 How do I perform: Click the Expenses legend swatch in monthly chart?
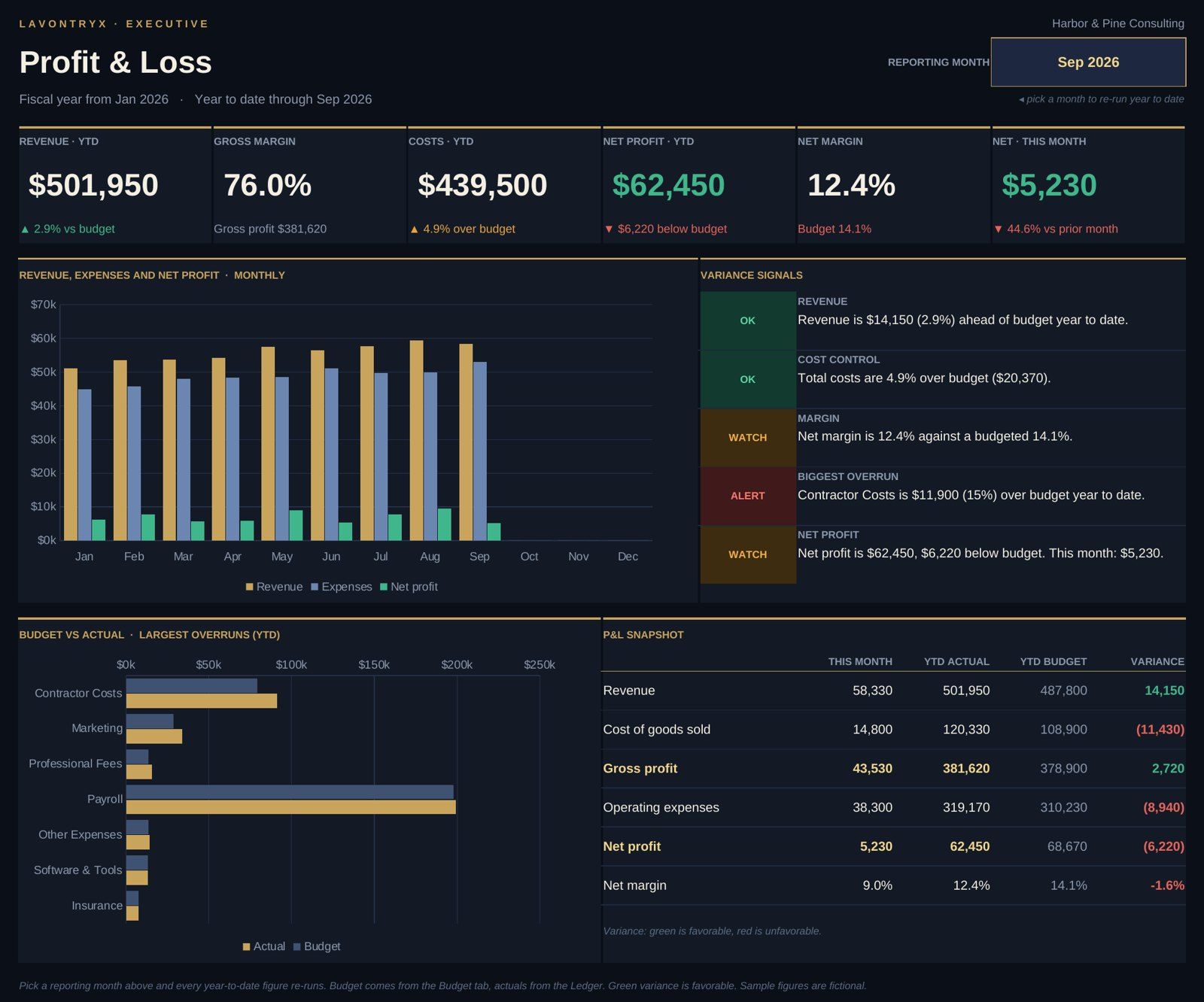pyautogui.click(x=315, y=587)
